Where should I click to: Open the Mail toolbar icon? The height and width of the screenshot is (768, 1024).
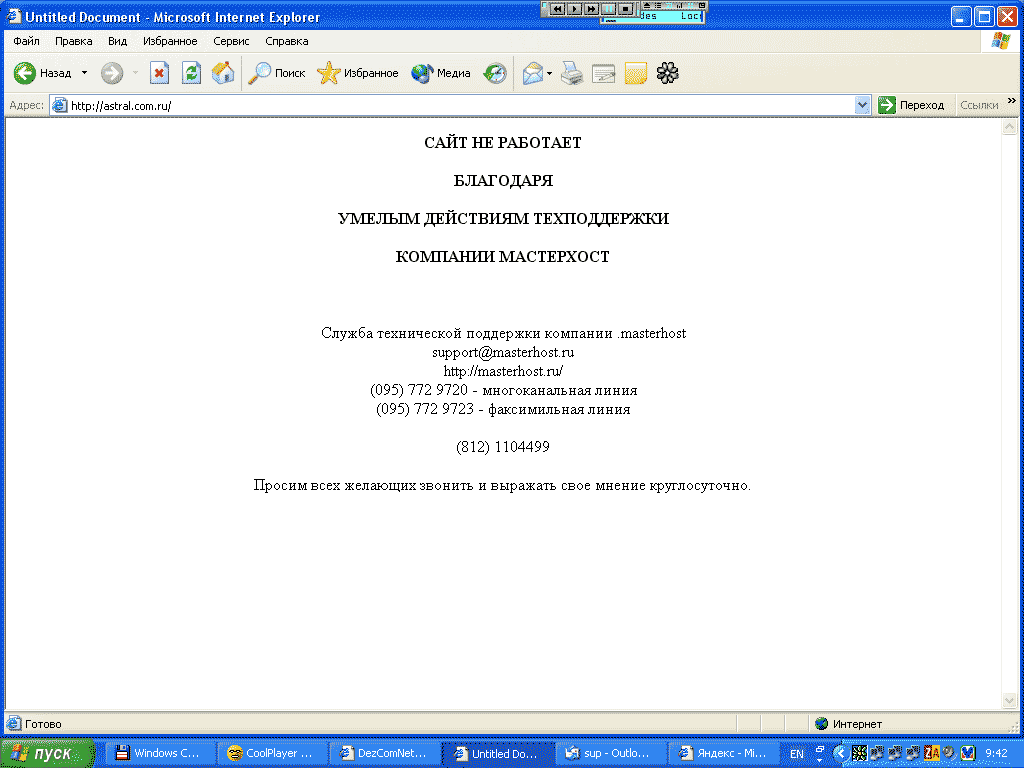[x=533, y=73]
